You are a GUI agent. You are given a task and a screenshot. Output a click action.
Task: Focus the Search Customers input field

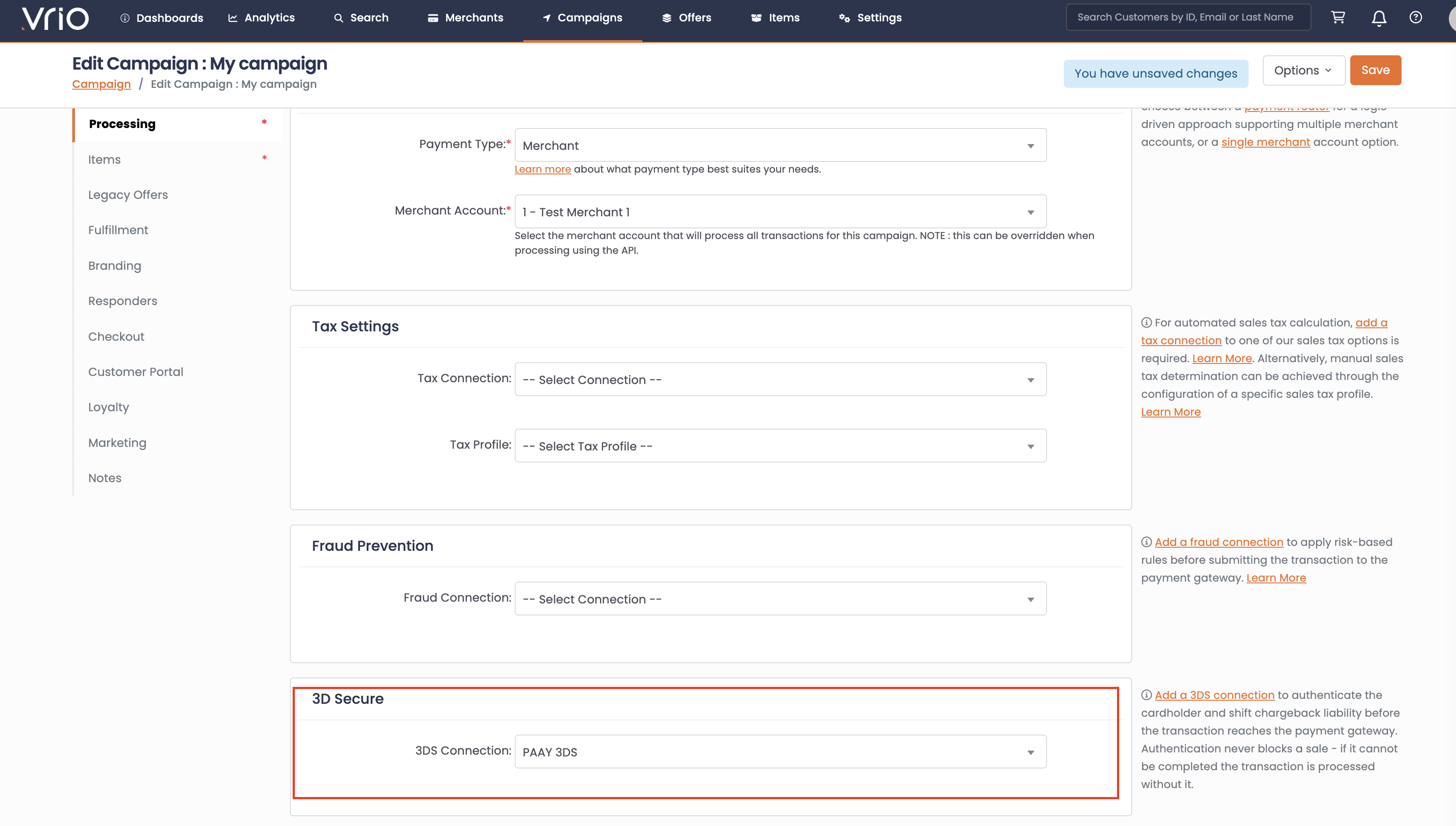[1188, 17]
